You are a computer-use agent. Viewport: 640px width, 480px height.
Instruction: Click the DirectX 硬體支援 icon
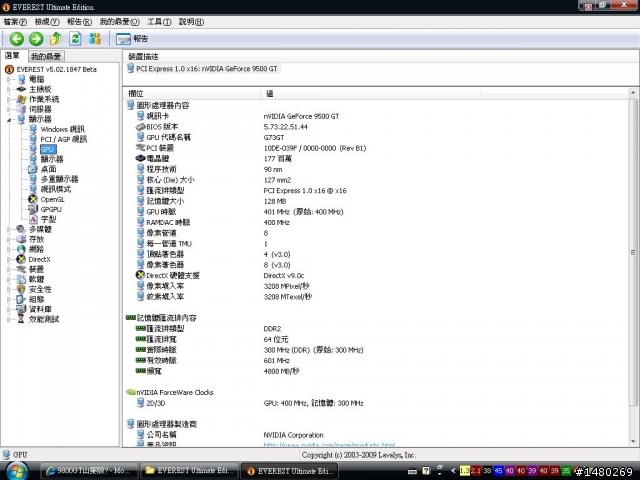(140, 275)
